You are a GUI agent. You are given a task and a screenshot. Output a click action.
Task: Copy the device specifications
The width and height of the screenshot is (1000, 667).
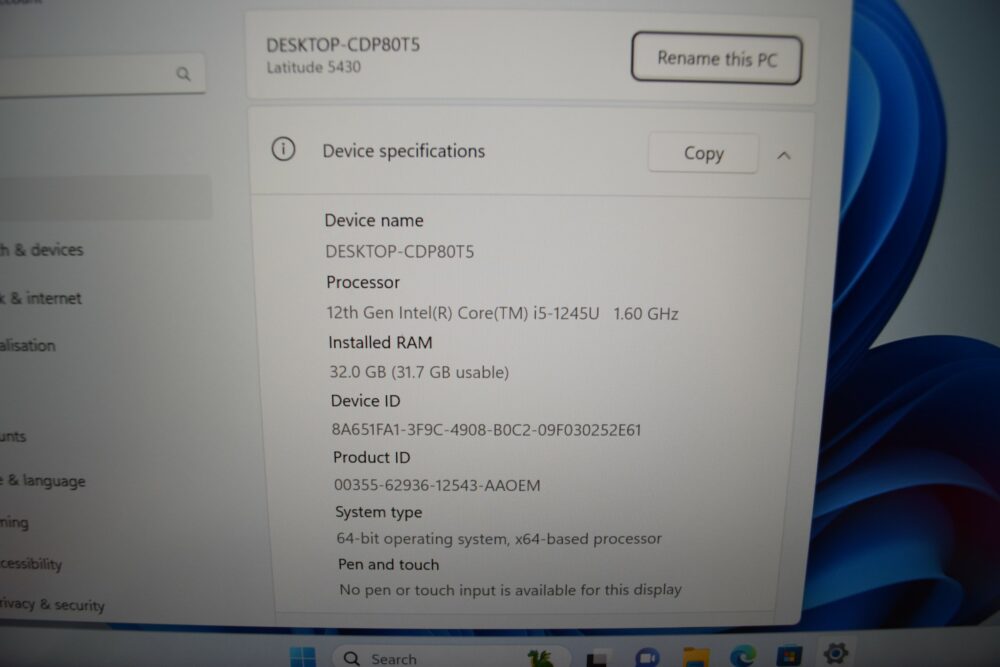(x=703, y=153)
